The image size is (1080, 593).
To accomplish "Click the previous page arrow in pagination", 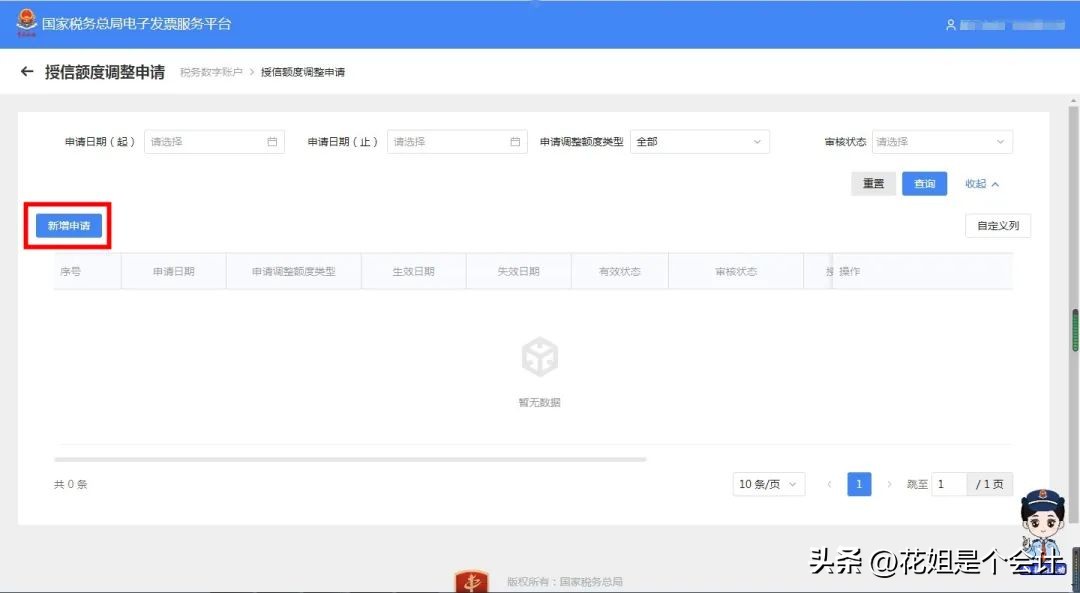I will coord(830,483).
